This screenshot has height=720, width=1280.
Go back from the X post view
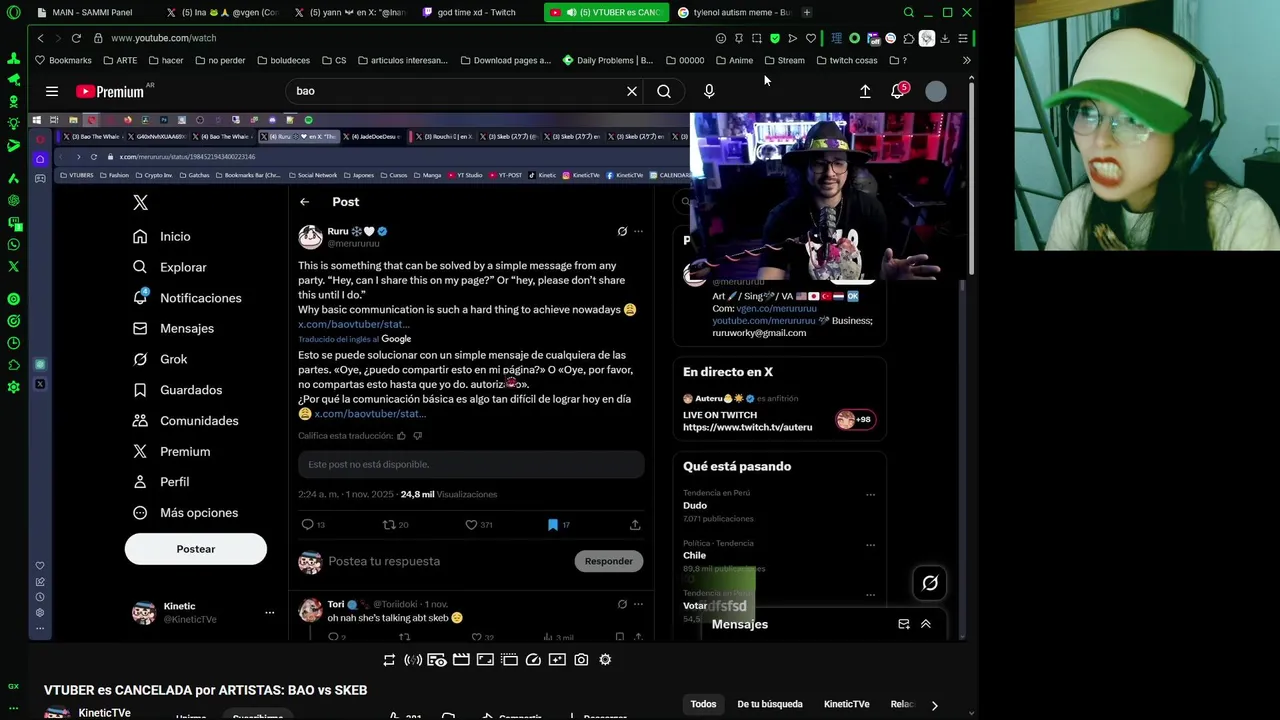305,202
